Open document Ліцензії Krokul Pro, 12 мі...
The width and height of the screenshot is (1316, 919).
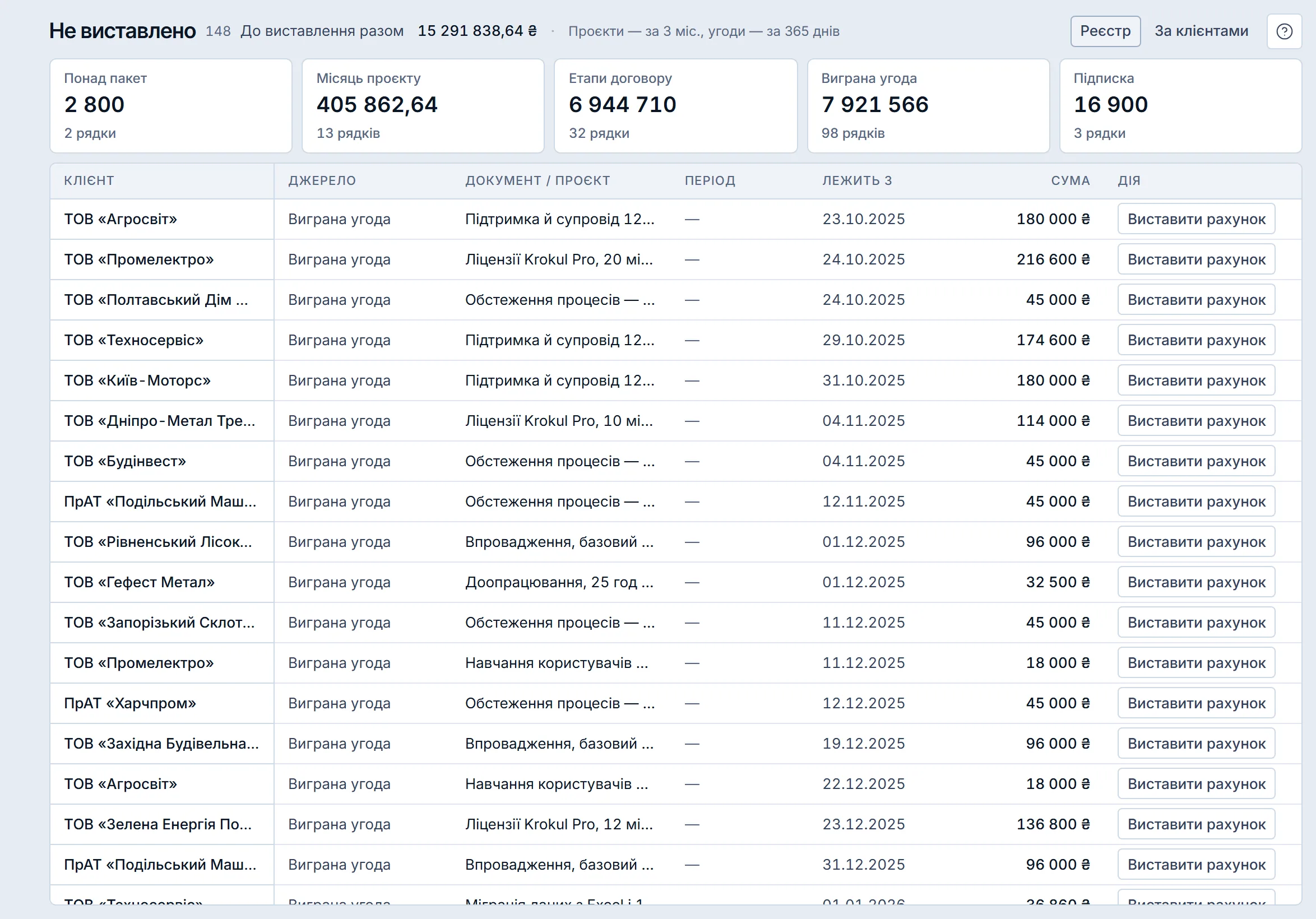559,824
